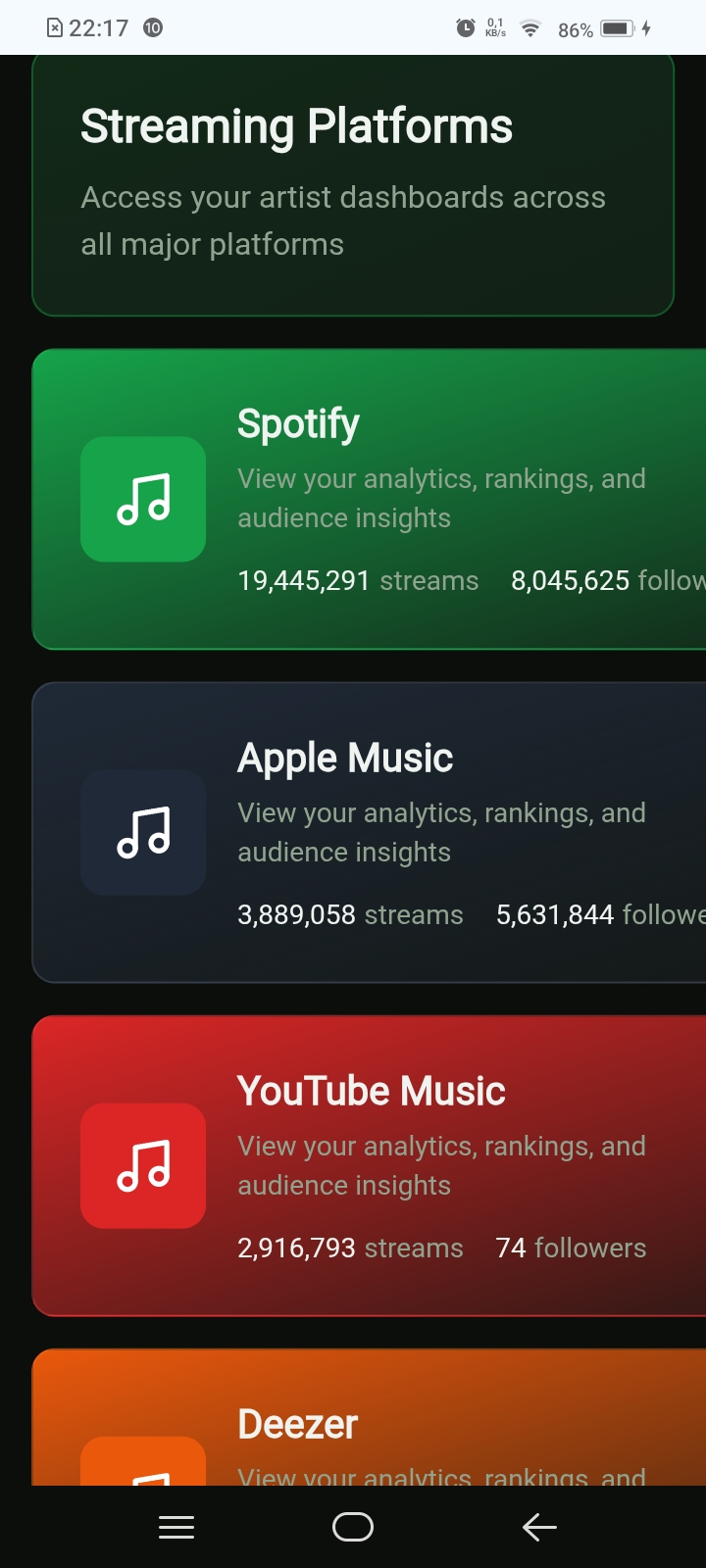The width and height of the screenshot is (706, 1568).
Task: Tap the notification count badge in status bar
Action: [x=153, y=28]
